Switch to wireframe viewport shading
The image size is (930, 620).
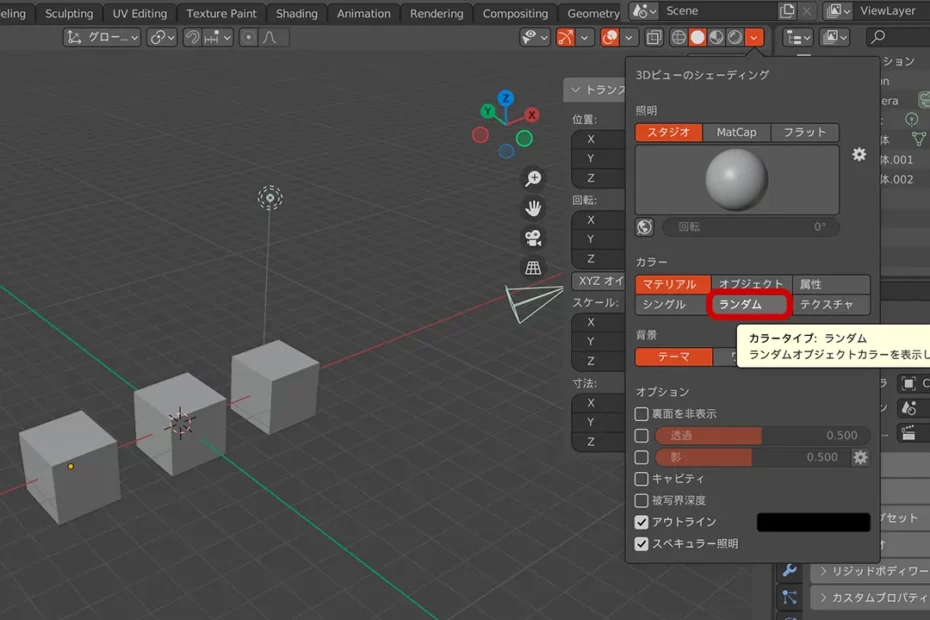(678, 38)
